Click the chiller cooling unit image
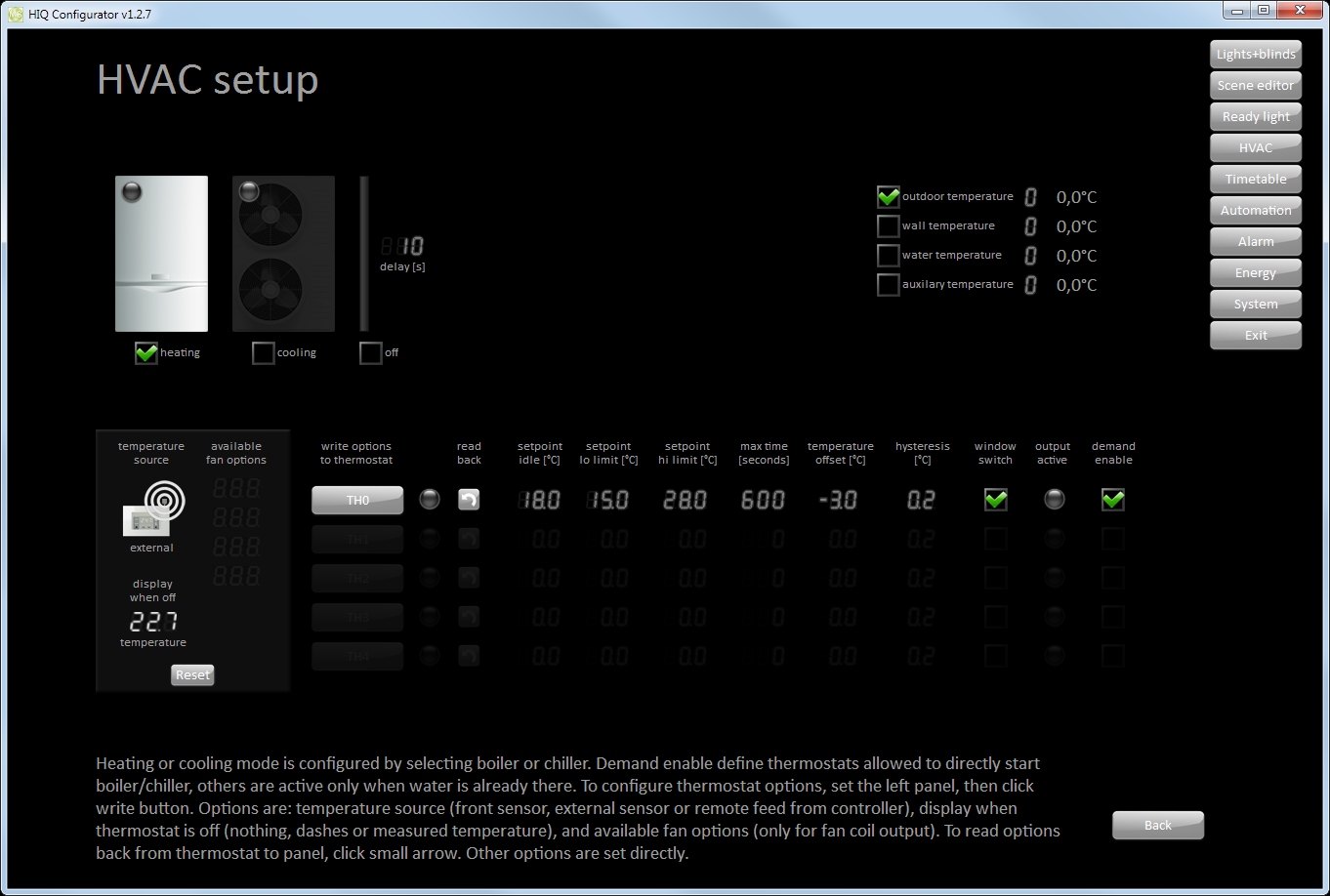 (x=283, y=254)
